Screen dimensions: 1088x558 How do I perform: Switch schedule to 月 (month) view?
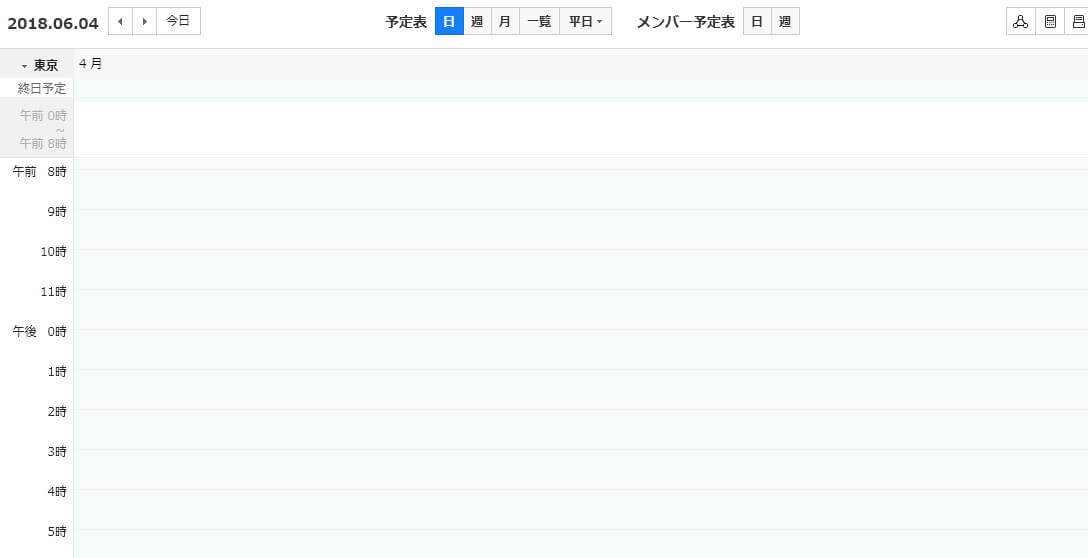pos(505,21)
